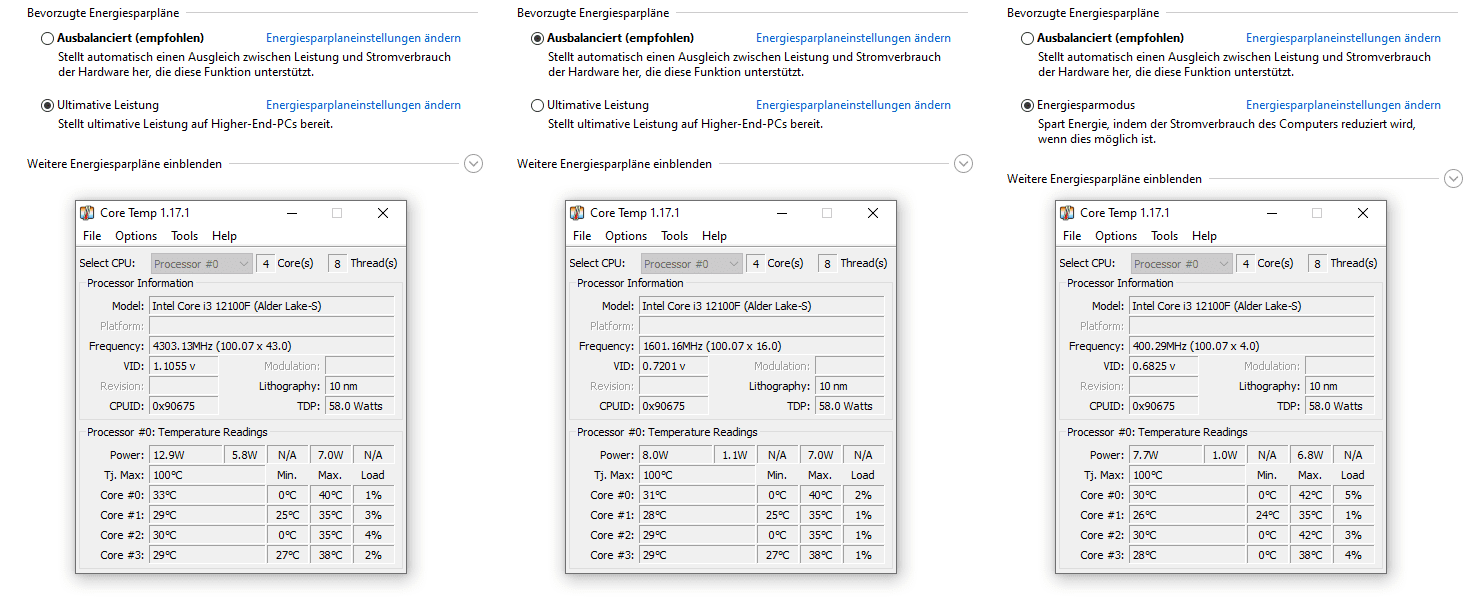The width and height of the screenshot is (1470, 600).
Task: Minimize the Core Temp window showing 400.29MHz
Action: [x=1271, y=213]
